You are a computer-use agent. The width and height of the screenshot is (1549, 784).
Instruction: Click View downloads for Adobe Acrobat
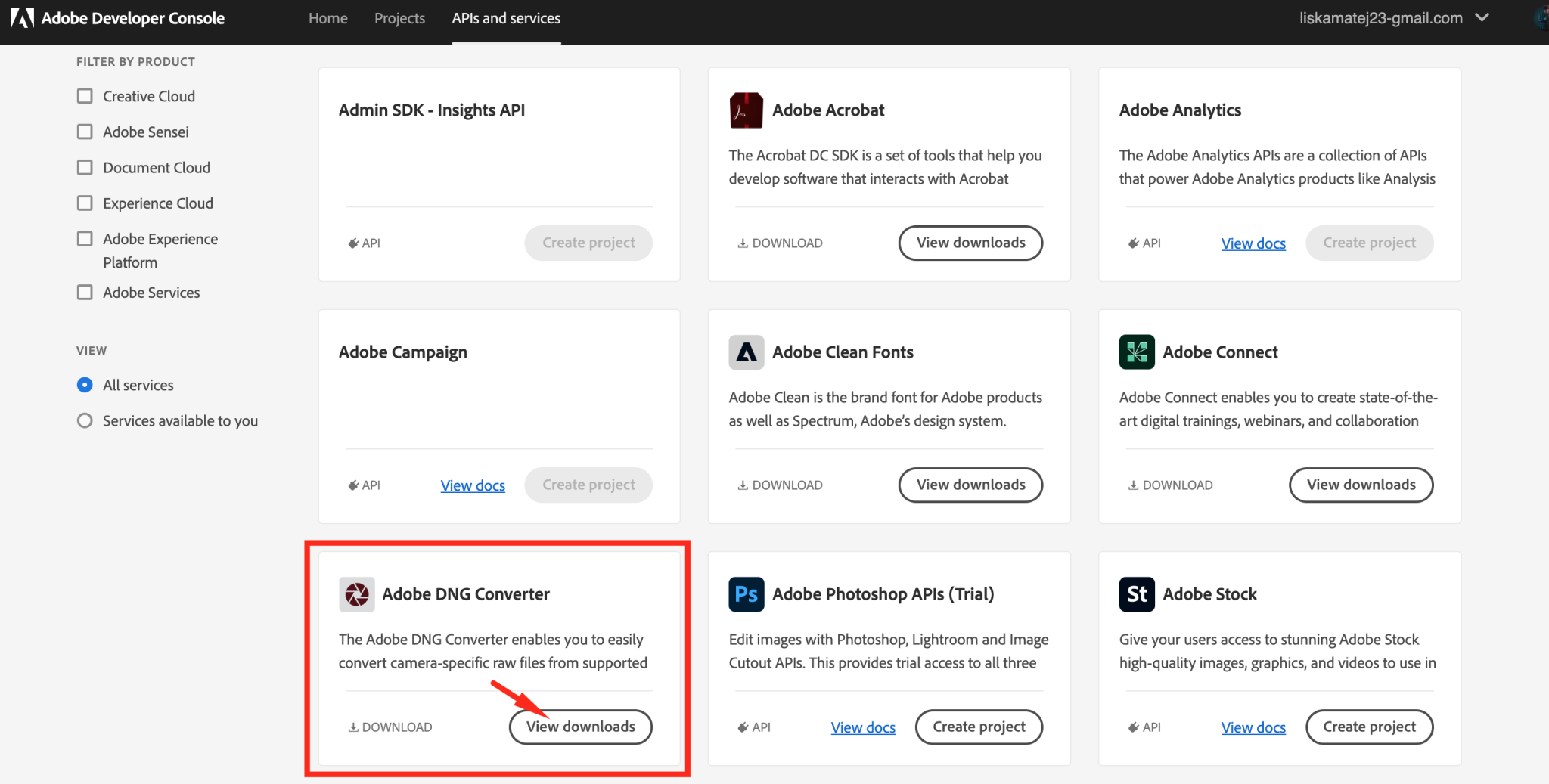click(970, 243)
